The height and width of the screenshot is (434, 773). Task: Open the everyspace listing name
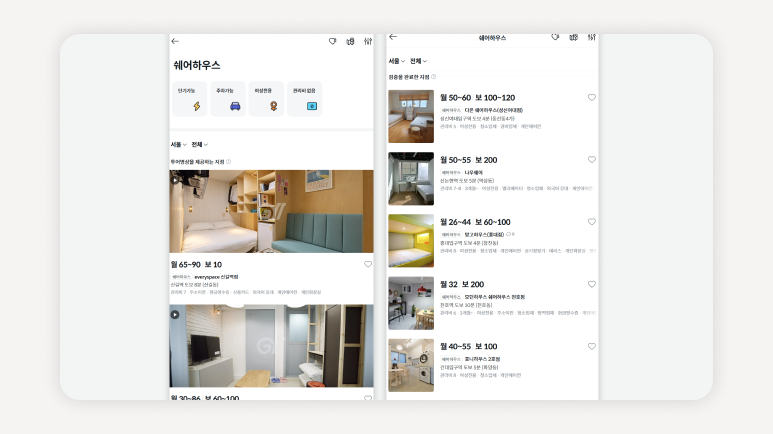pos(216,277)
